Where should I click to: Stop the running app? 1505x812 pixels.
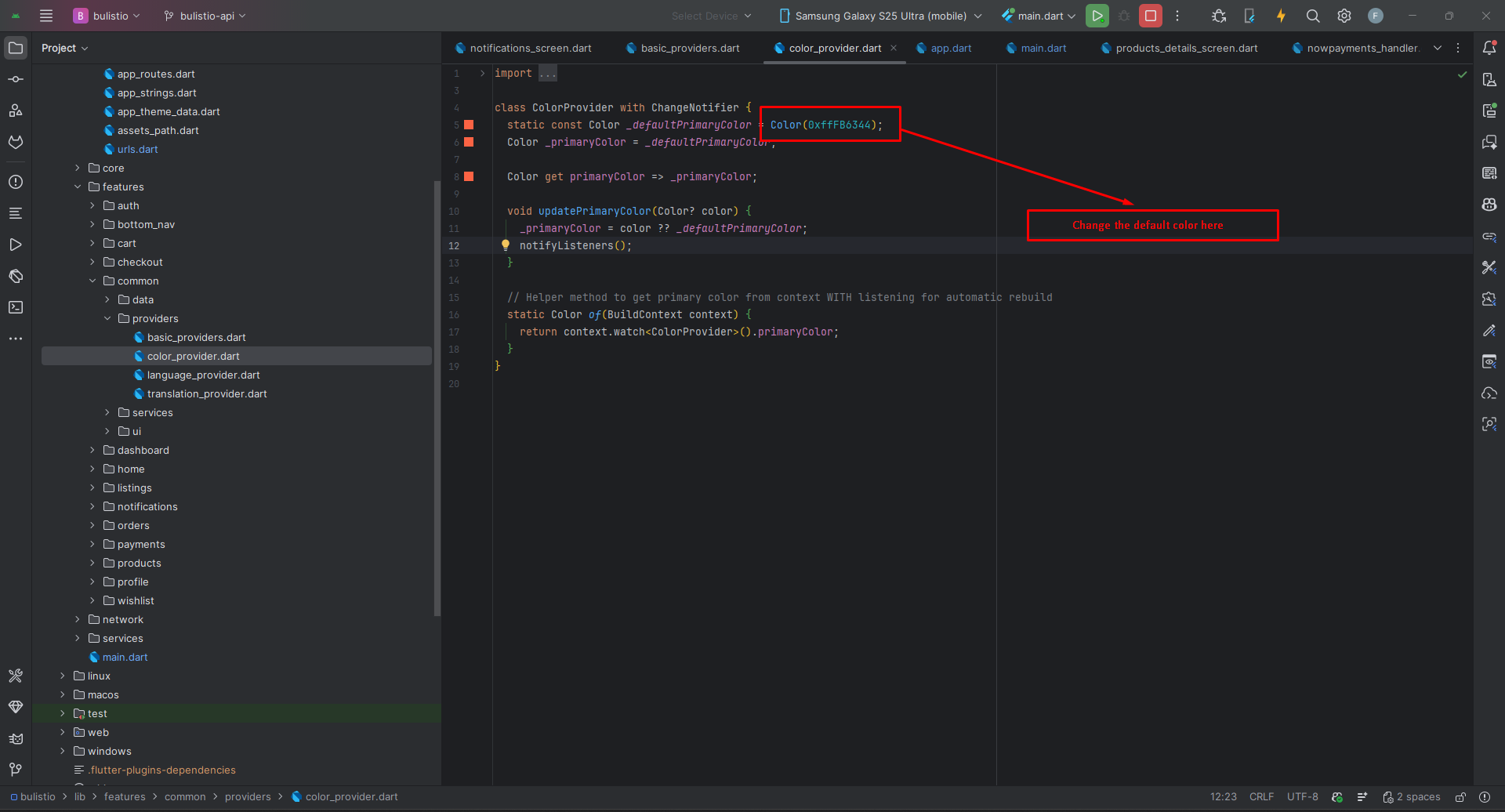(x=1151, y=16)
